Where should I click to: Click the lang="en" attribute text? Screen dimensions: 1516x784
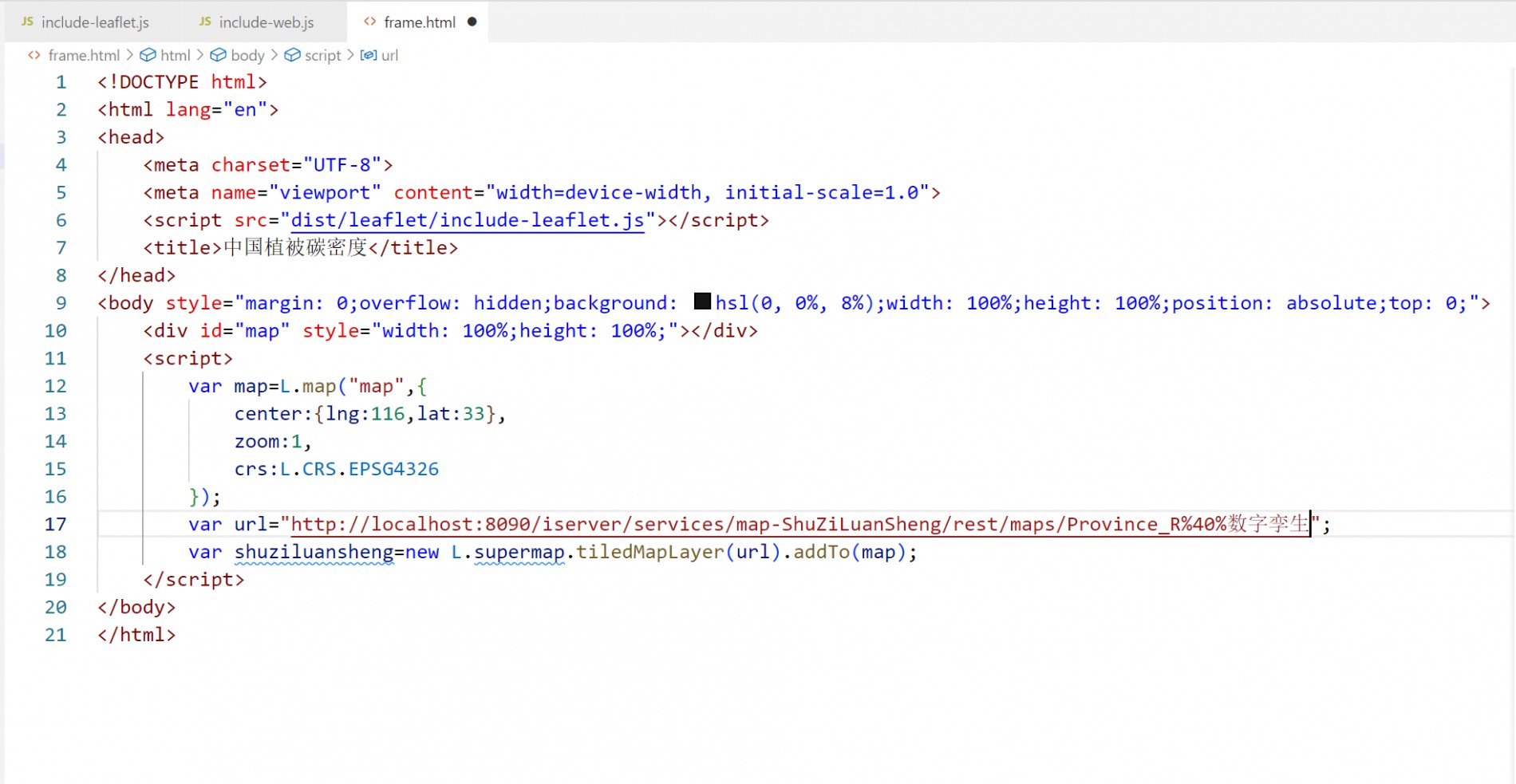coord(217,109)
